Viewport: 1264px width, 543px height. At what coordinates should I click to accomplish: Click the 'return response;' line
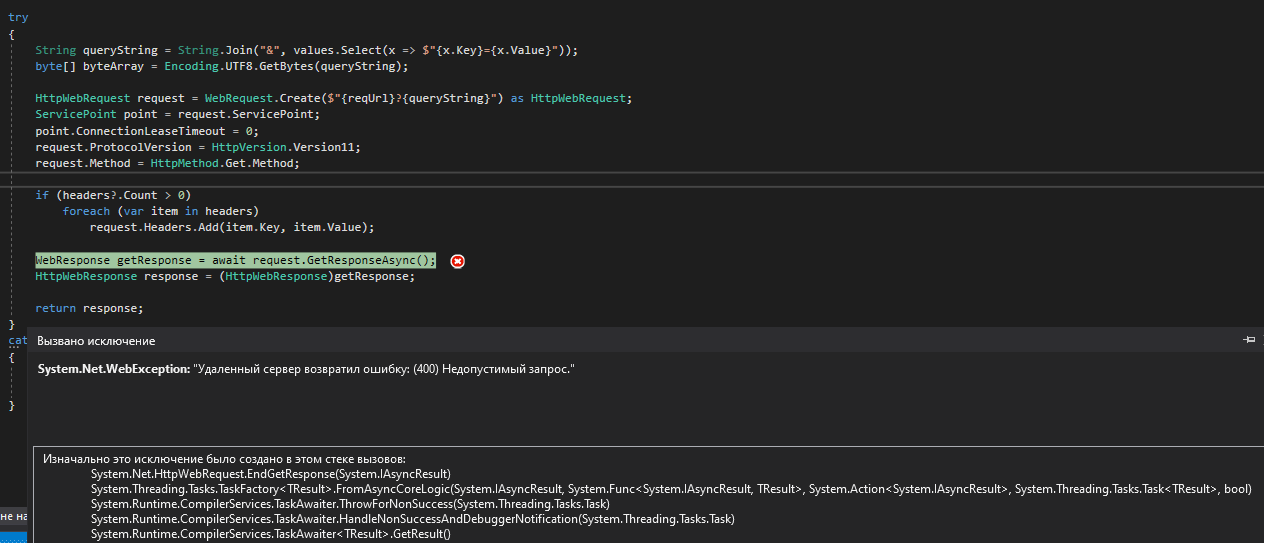tap(89, 308)
